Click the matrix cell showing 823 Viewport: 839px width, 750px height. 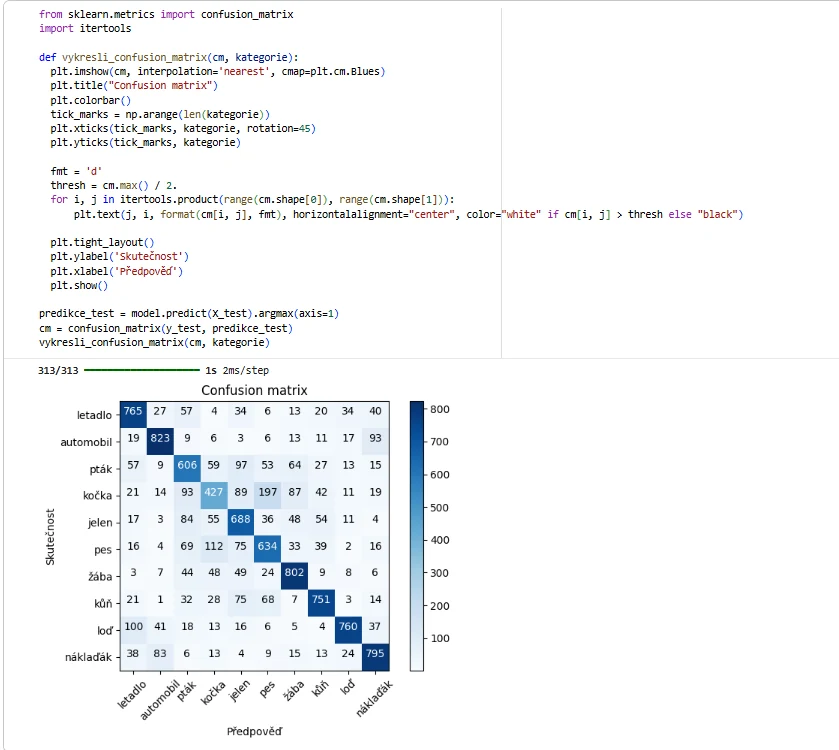(160, 441)
